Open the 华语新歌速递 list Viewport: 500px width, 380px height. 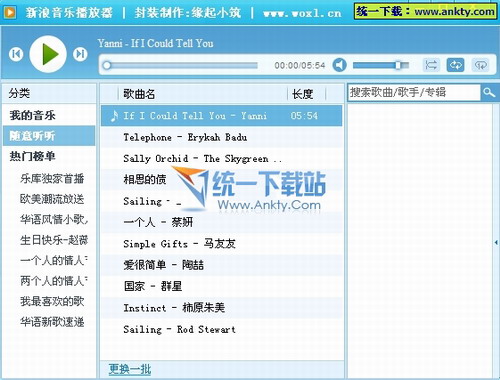click(52, 322)
